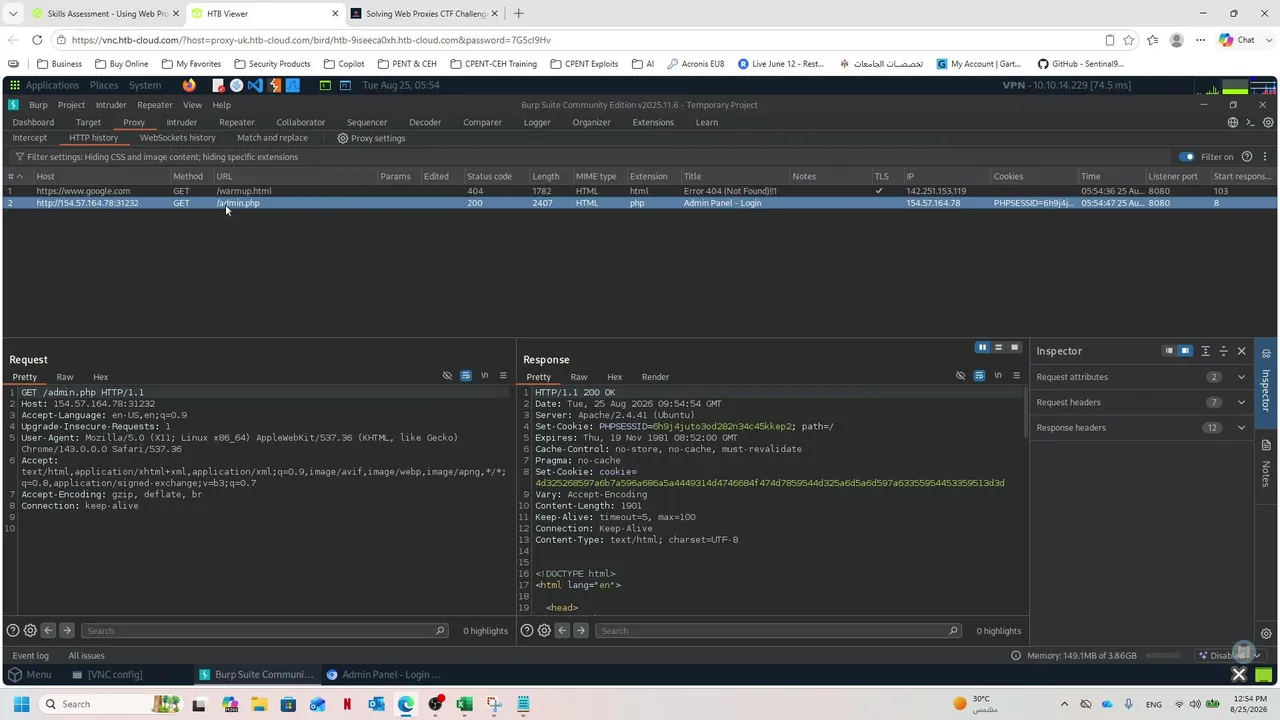Open the Decoder tab
1280x720 pixels.
[x=425, y=122]
